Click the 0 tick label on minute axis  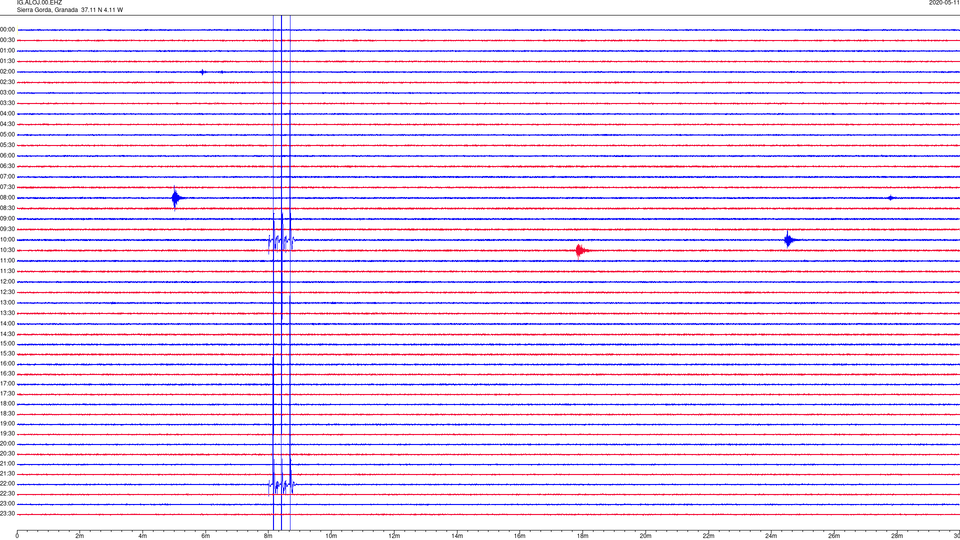[x=17, y=536]
